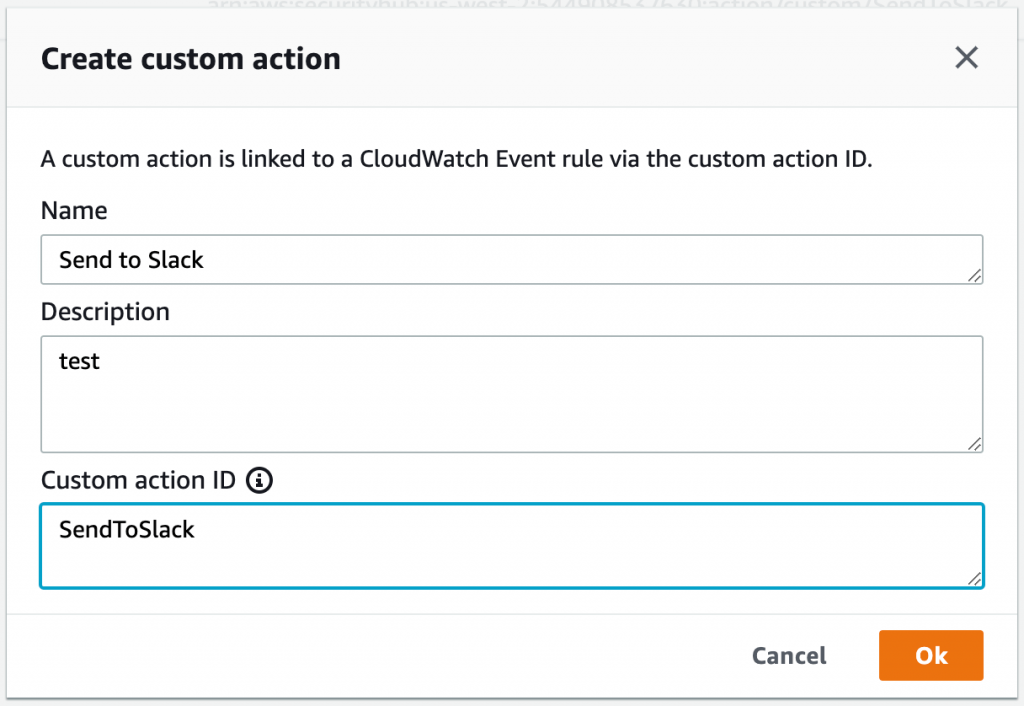Open the Custom action ID info tooltip
Image resolution: width=1024 pixels, height=706 pixels.
259,481
